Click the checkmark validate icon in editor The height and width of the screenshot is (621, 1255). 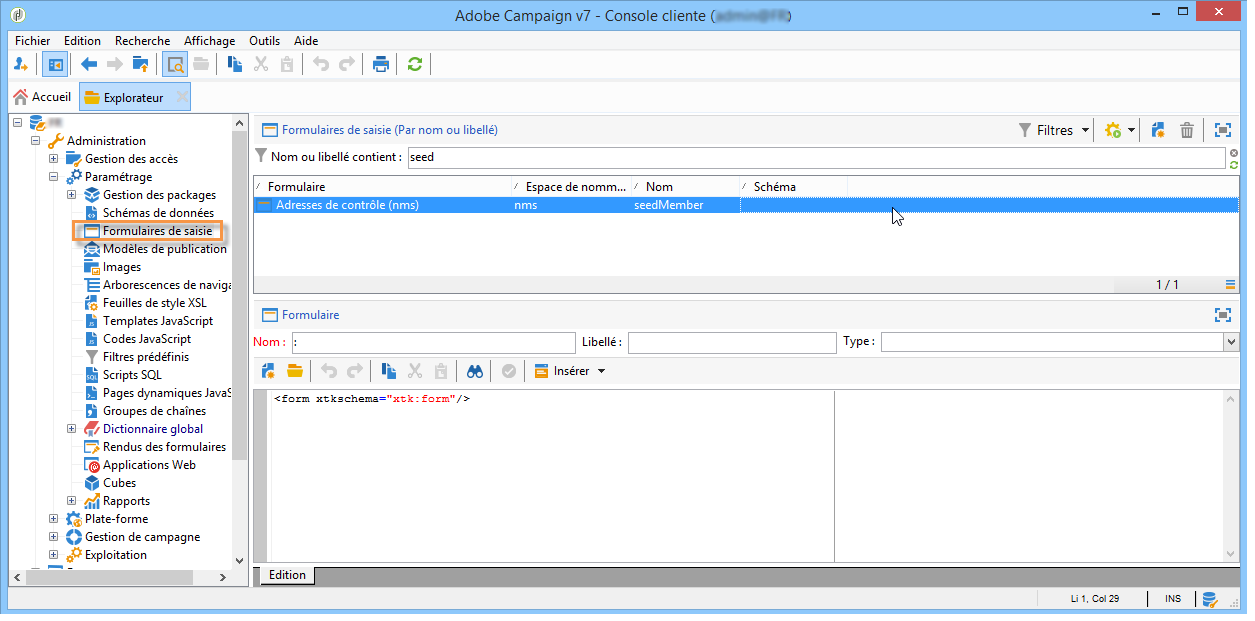coord(509,371)
